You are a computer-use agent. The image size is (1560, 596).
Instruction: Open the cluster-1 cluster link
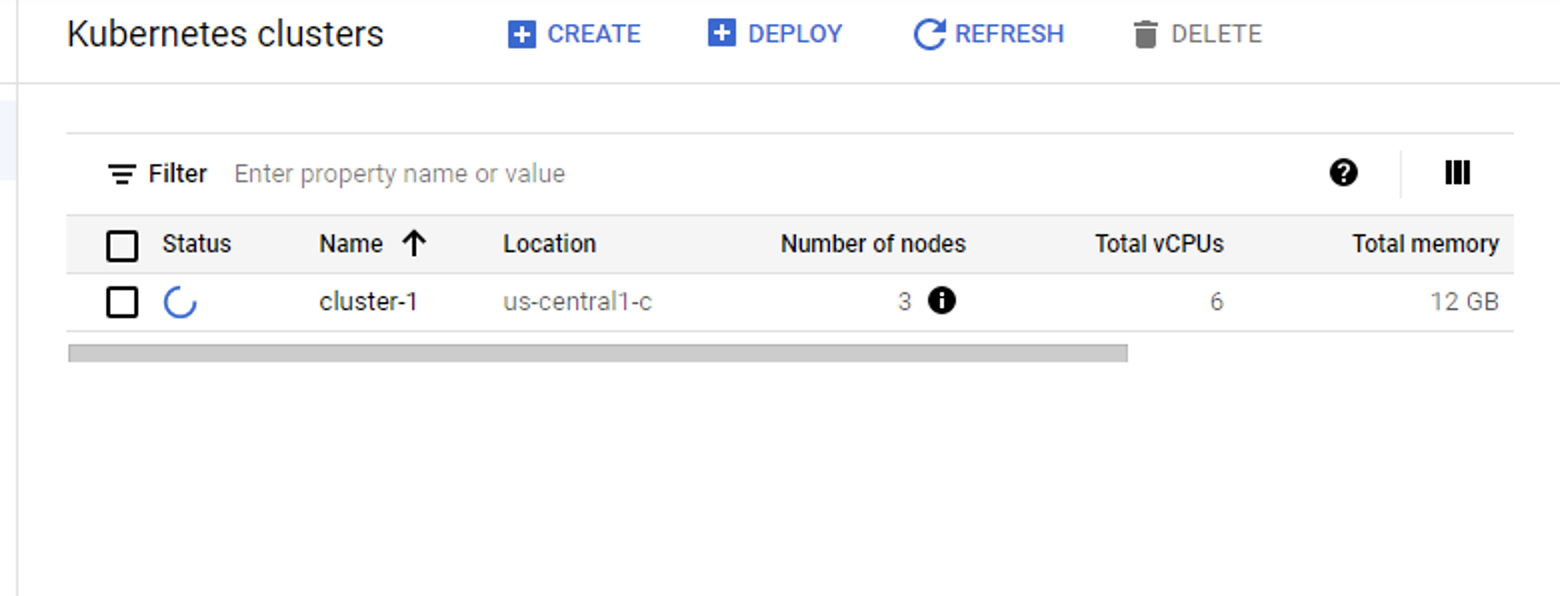pos(368,301)
